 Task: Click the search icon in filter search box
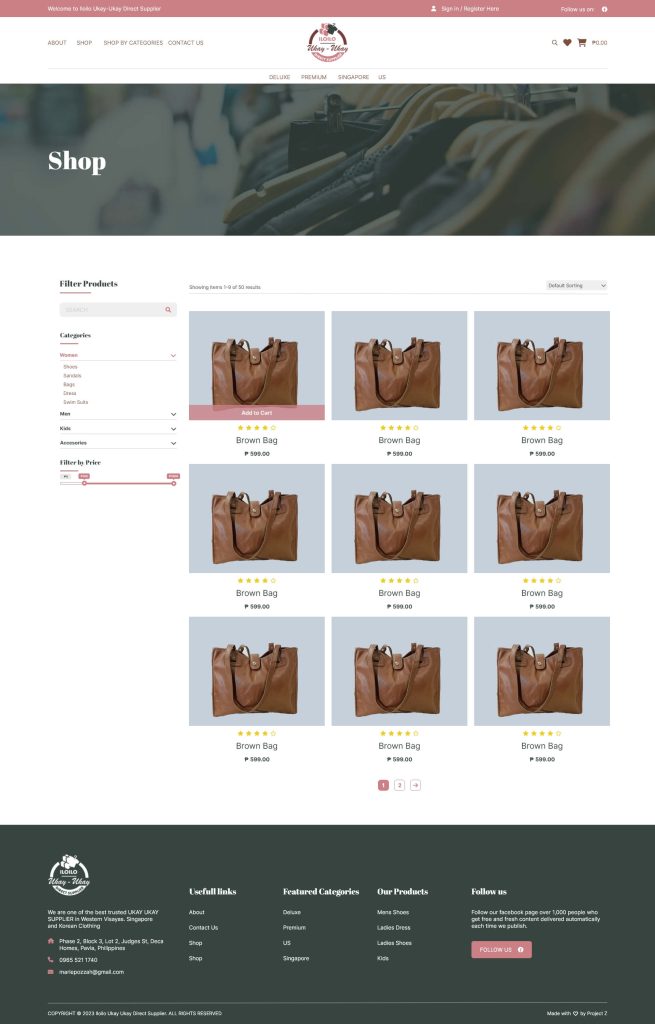click(x=168, y=310)
